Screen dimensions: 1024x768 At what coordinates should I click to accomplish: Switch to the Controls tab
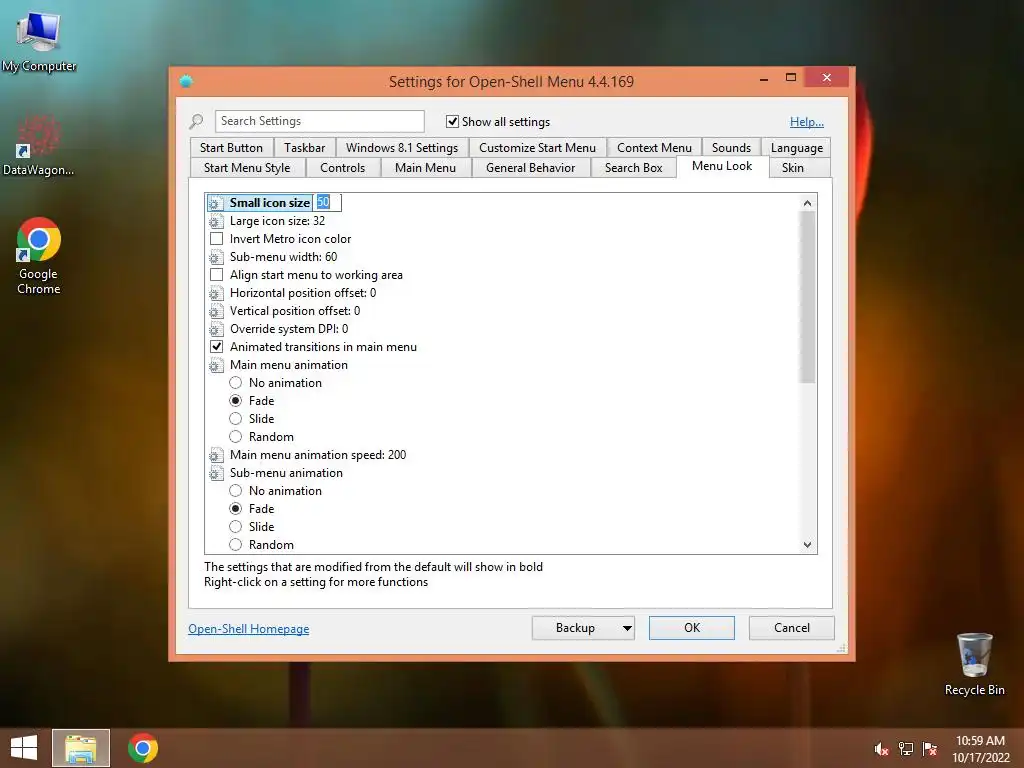coord(342,168)
